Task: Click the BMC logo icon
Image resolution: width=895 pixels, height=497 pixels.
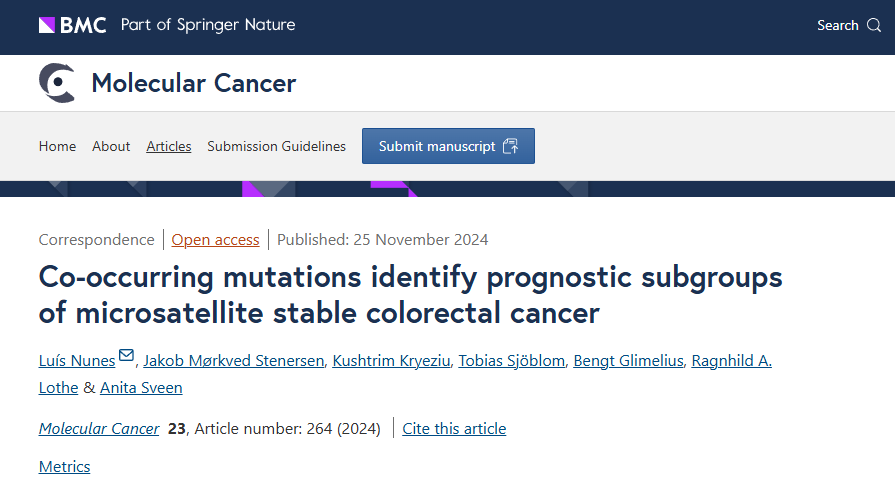Action: click(72, 25)
